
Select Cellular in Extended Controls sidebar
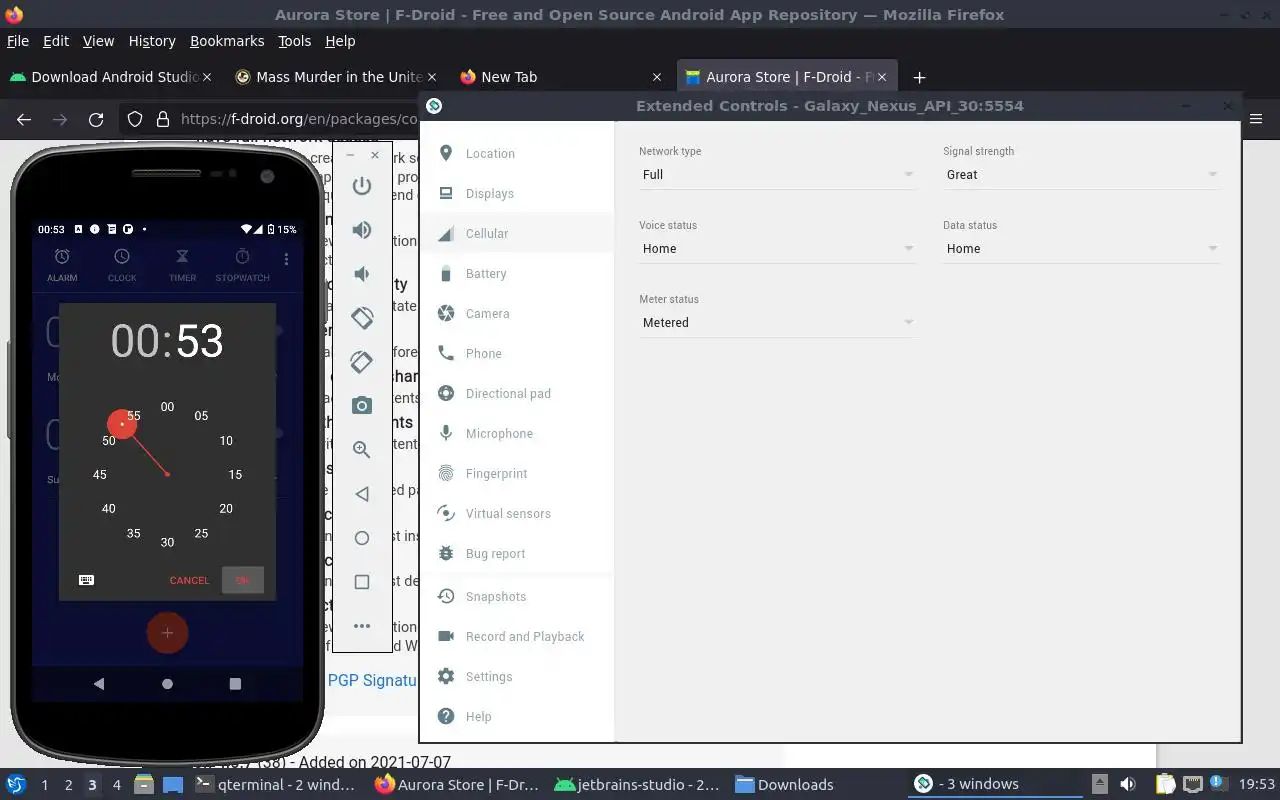(x=517, y=234)
